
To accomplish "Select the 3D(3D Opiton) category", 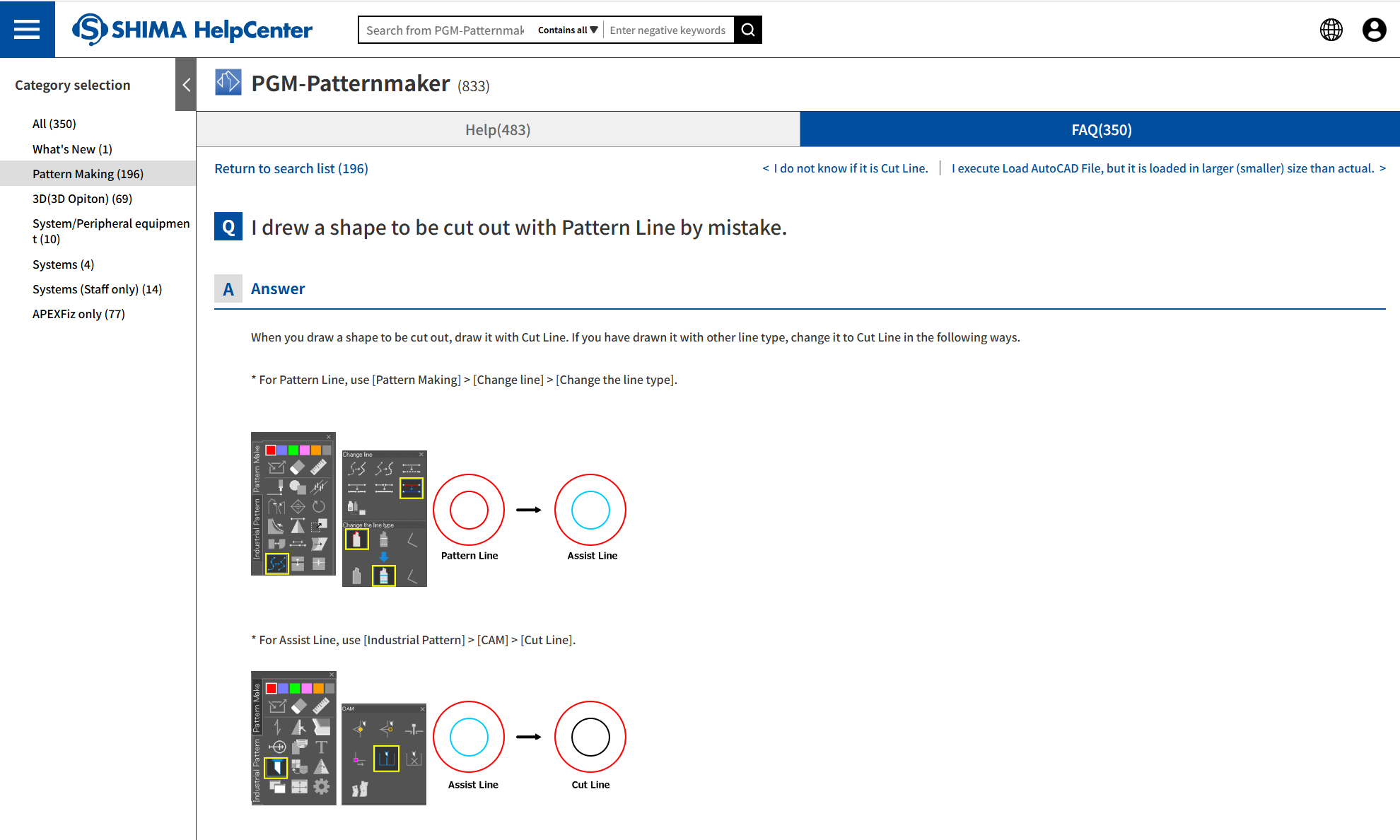I will coord(82,199).
